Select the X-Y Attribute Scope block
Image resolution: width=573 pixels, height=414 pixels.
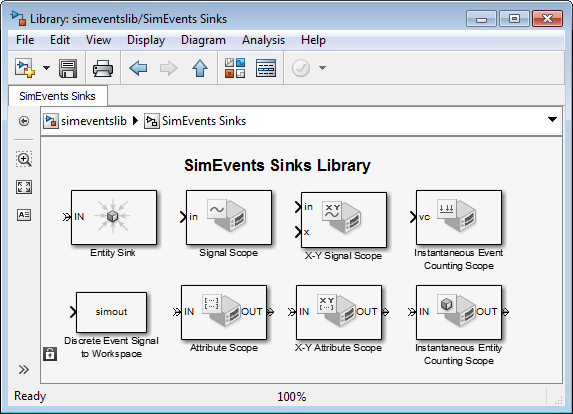coord(339,312)
